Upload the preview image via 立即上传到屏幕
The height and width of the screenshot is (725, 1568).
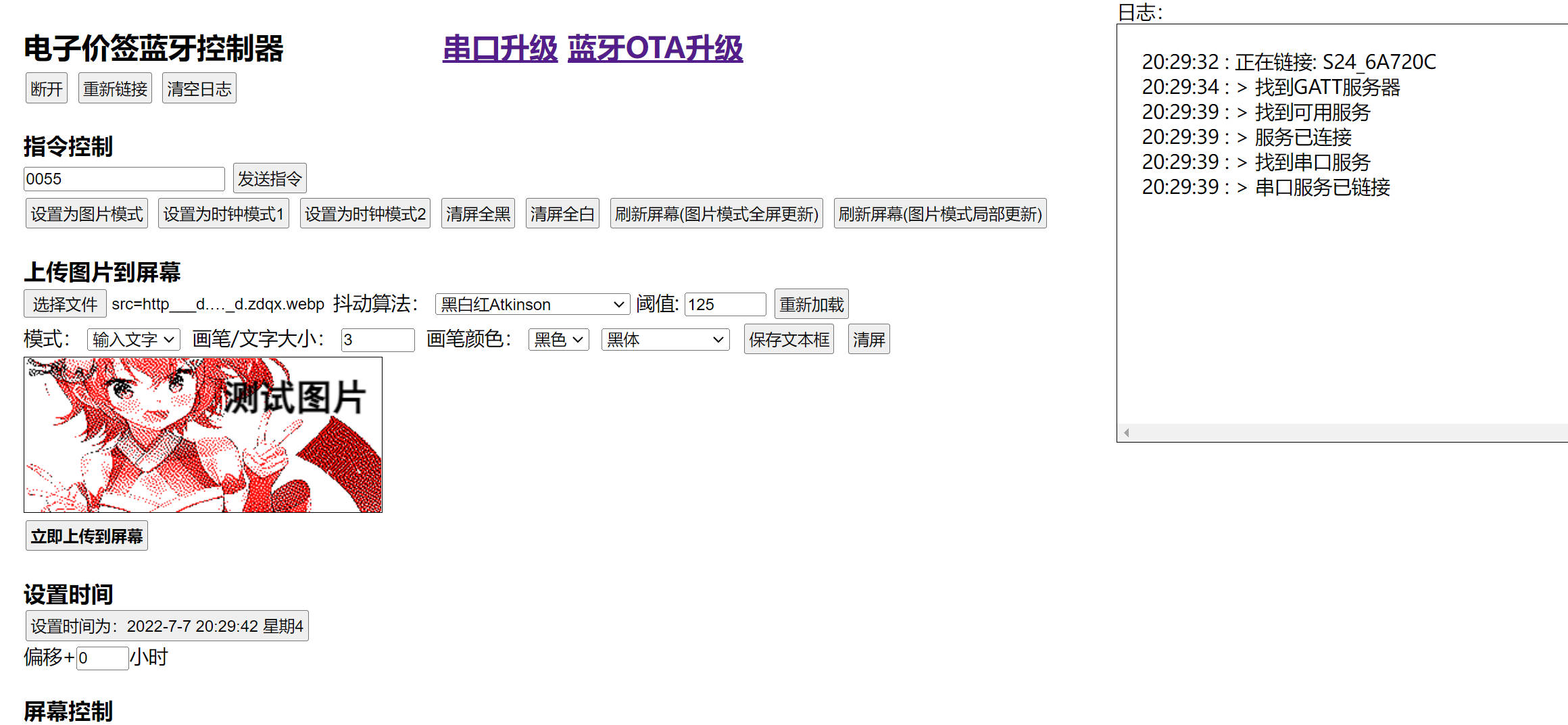[86, 536]
